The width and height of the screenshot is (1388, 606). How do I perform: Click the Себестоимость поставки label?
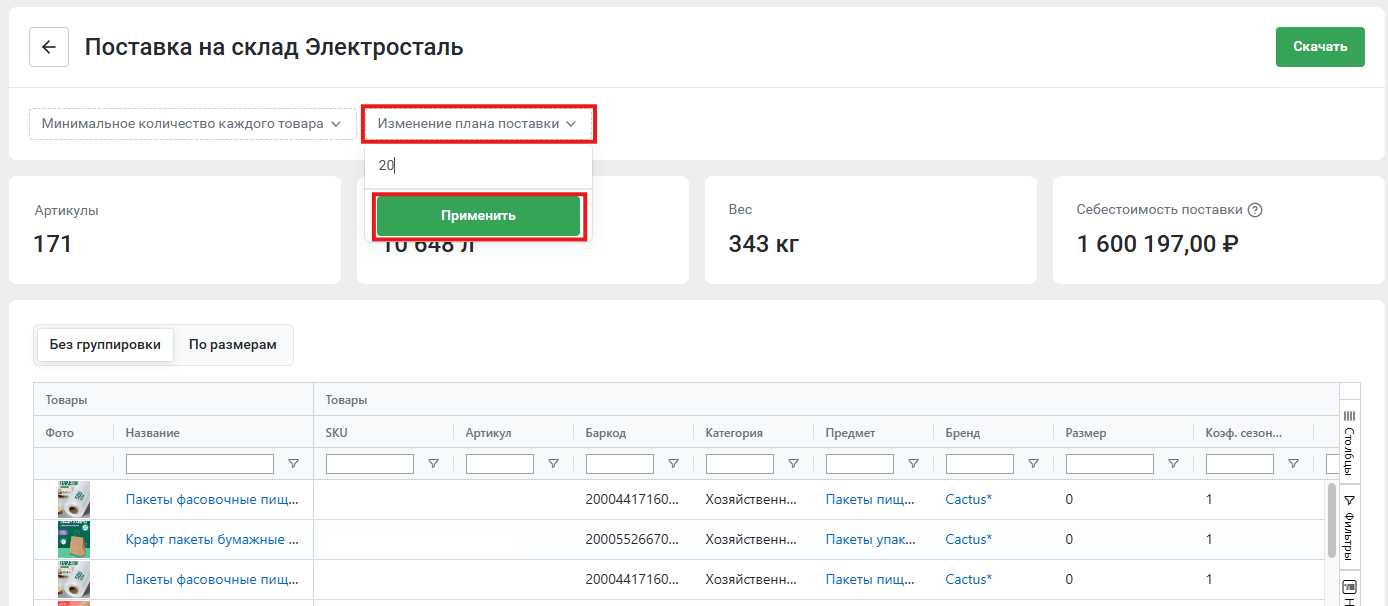click(x=1159, y=210)
